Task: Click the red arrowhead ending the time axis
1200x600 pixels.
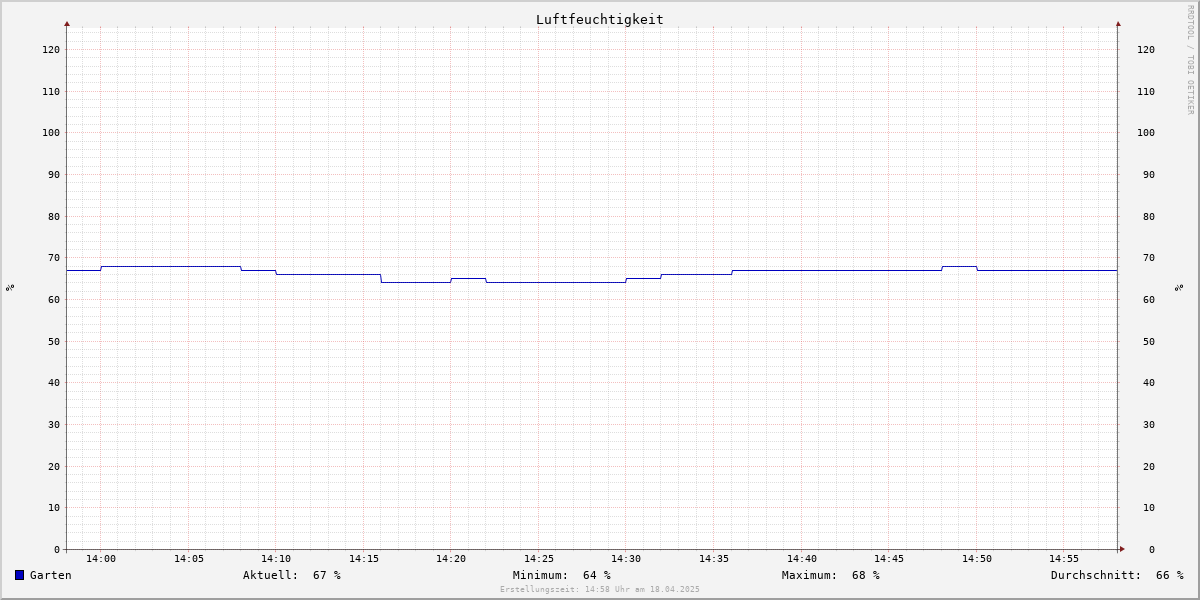Action: 1122,549
